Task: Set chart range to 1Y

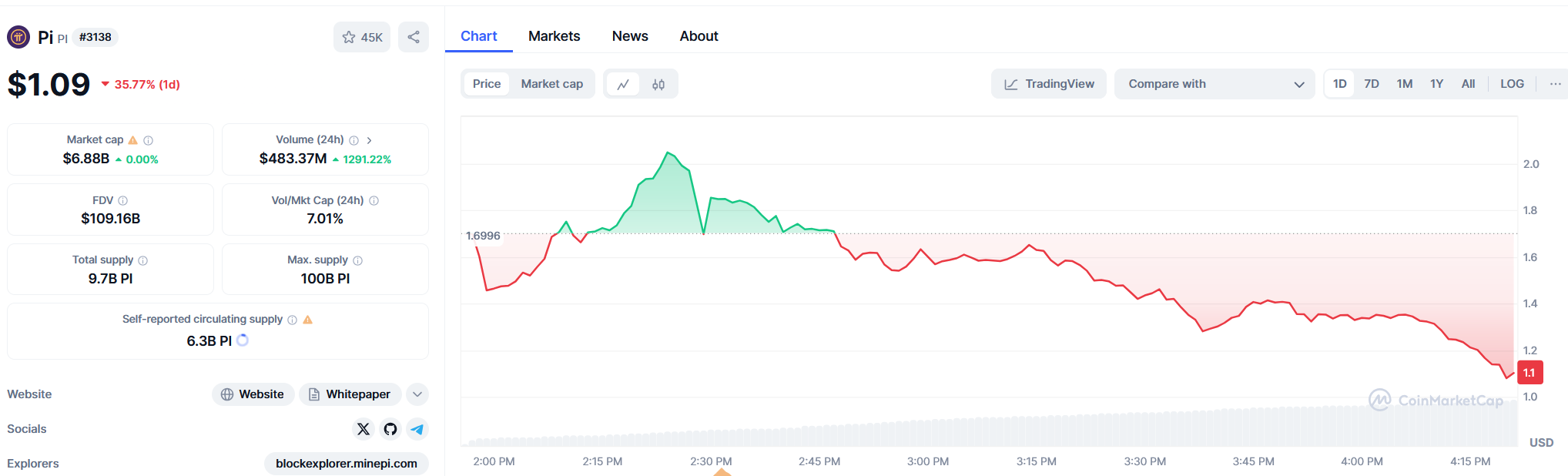Action: click(x=1437, y=84)
